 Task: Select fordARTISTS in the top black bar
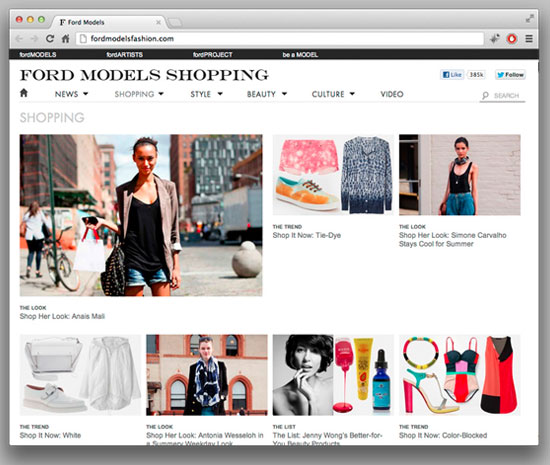[125, 55]
